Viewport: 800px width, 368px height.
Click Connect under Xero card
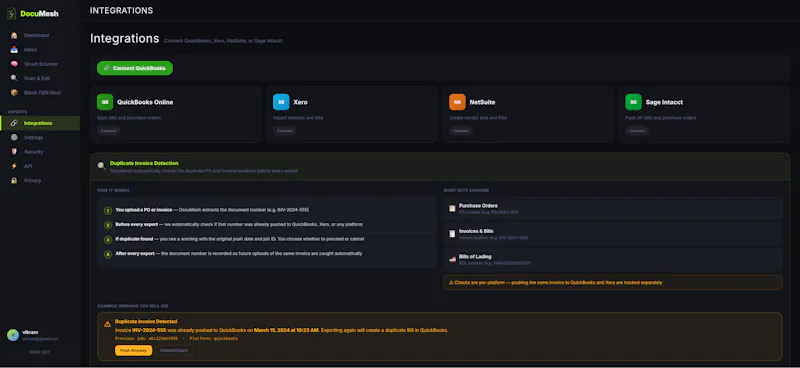[284, 131]
